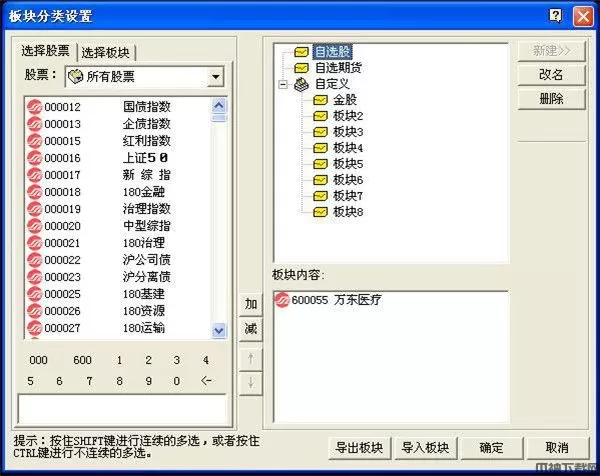The width and height of the screenshot is (600, 476).
Task: Click the 自选期货 folder icon
Action: [302, 68]
